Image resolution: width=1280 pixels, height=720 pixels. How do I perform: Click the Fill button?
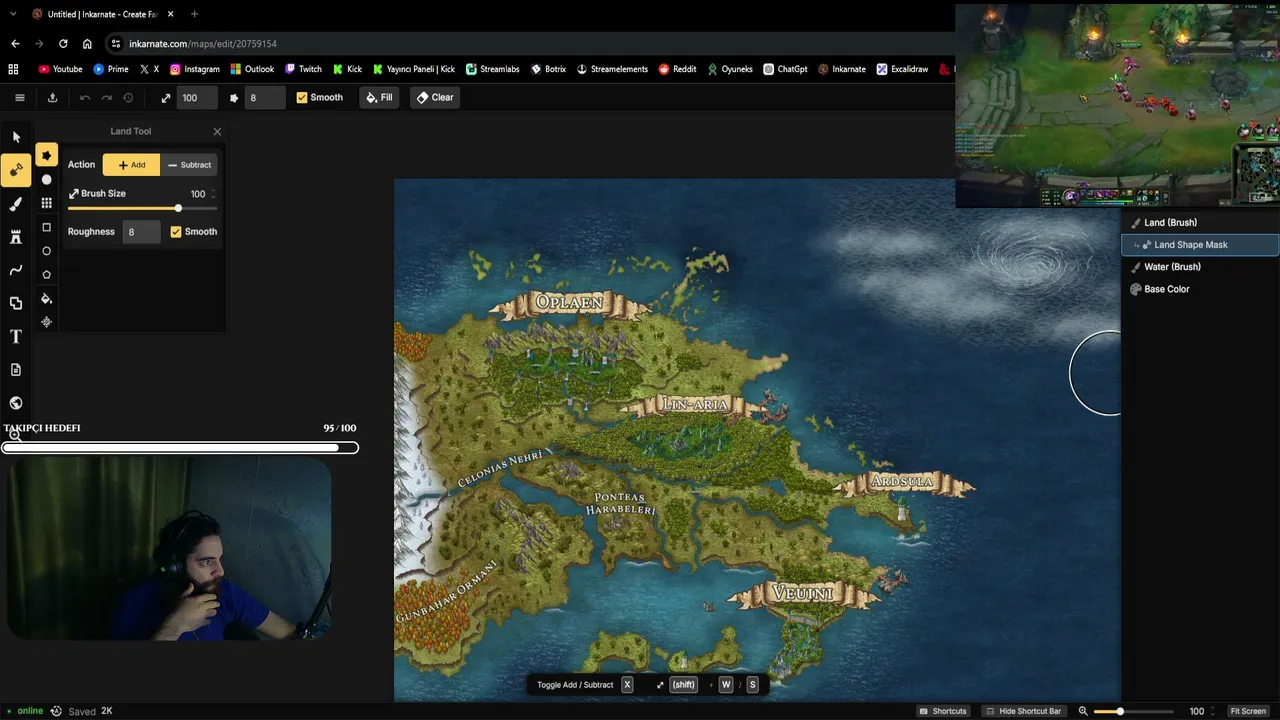click(x=379, y=98)
